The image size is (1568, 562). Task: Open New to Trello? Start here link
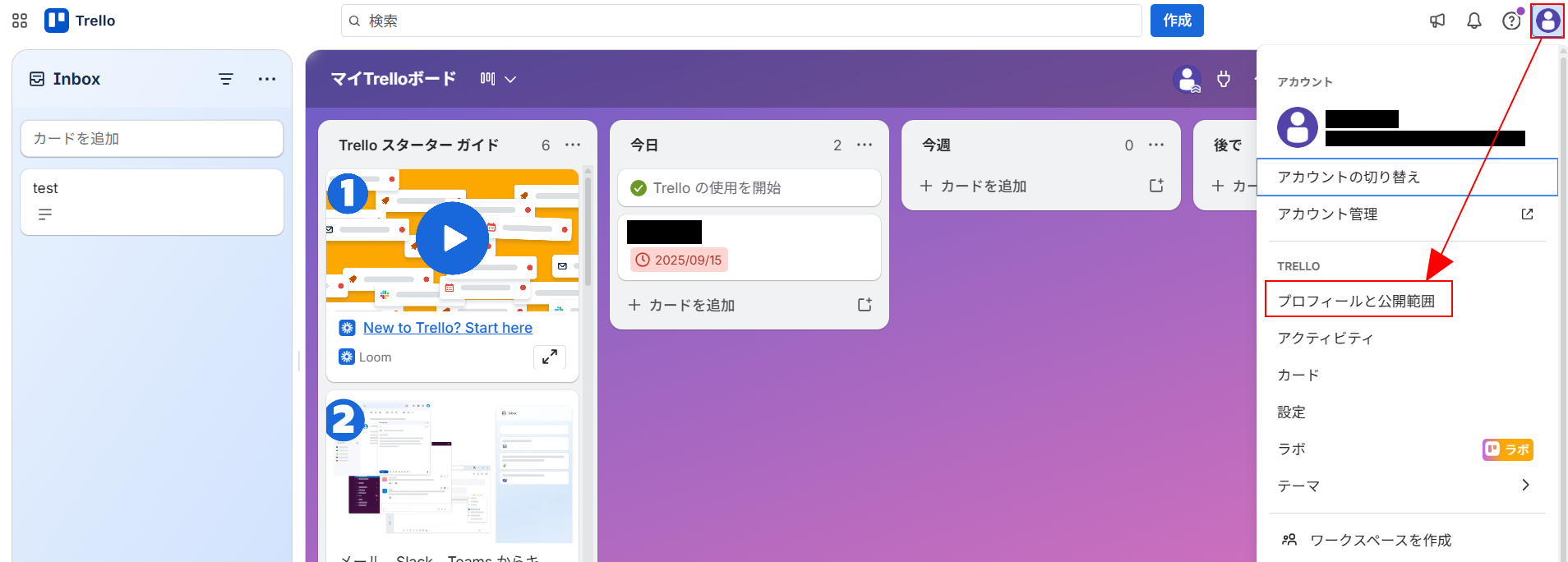(448, 328)
